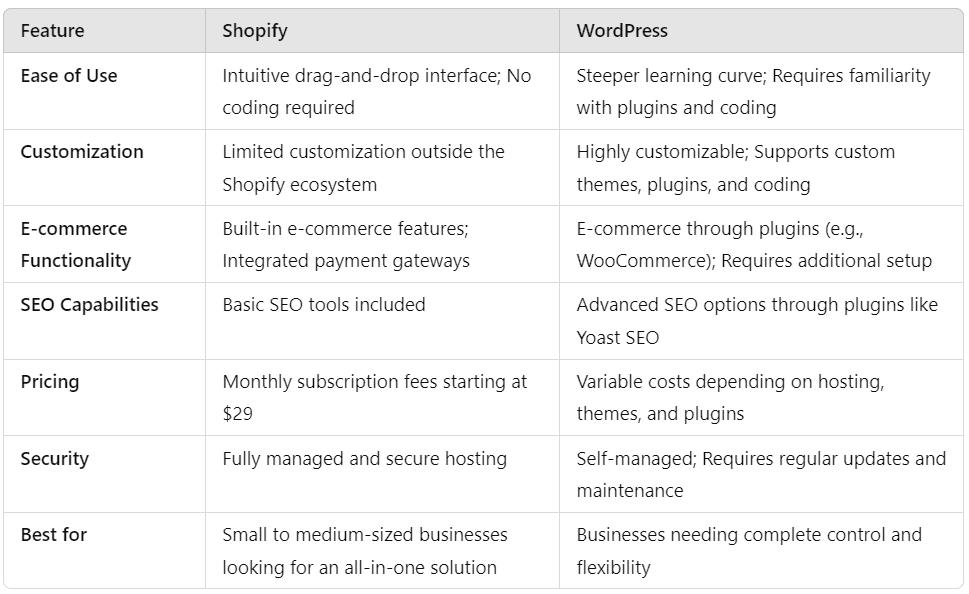
Task: Select the SEO Capabilities row label
Action: click(x=90, y=305)
